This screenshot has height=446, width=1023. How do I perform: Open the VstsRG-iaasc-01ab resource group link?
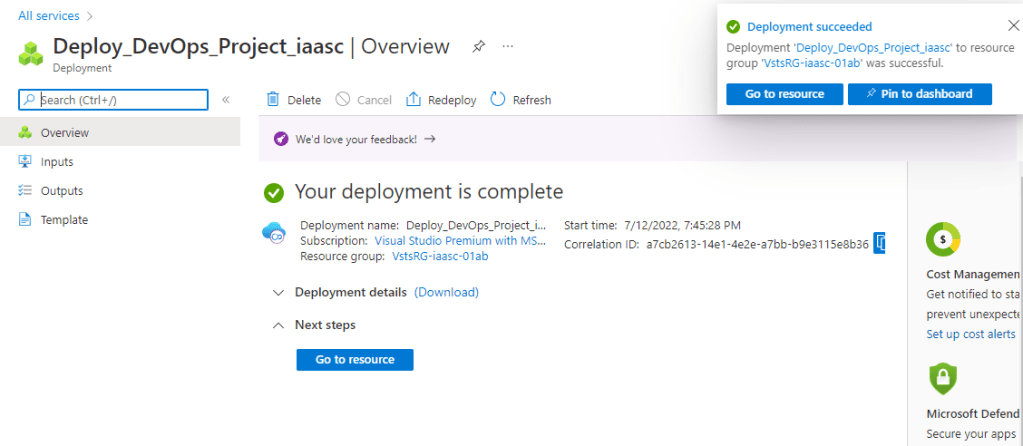[440, 257]
